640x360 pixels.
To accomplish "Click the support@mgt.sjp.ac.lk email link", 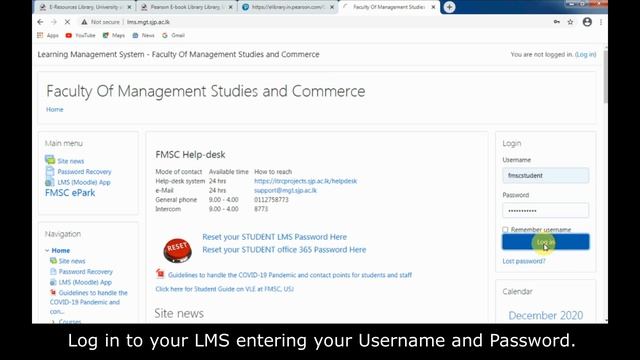I will 285,190.
